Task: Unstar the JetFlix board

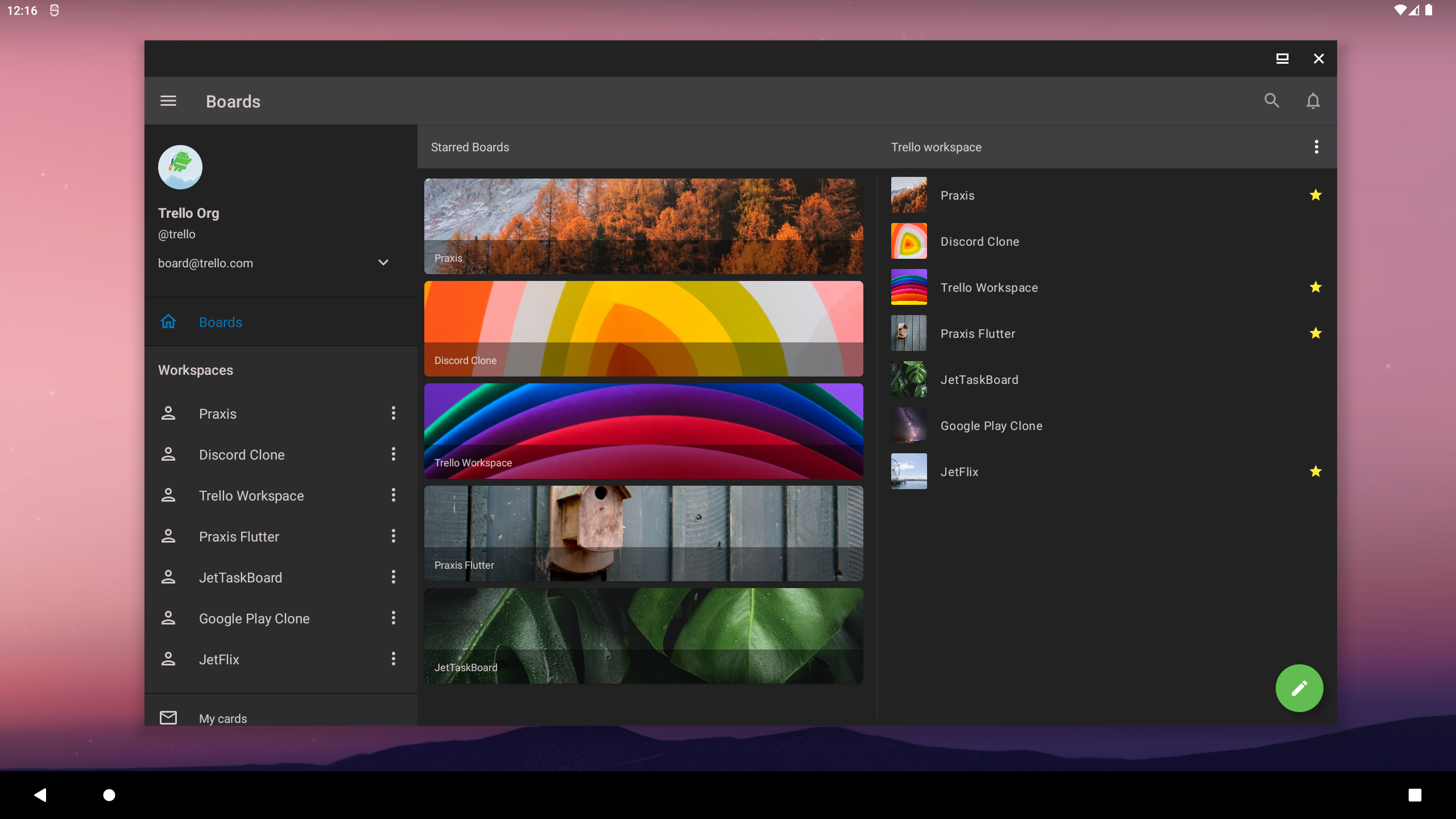Action: (1316, 471)
